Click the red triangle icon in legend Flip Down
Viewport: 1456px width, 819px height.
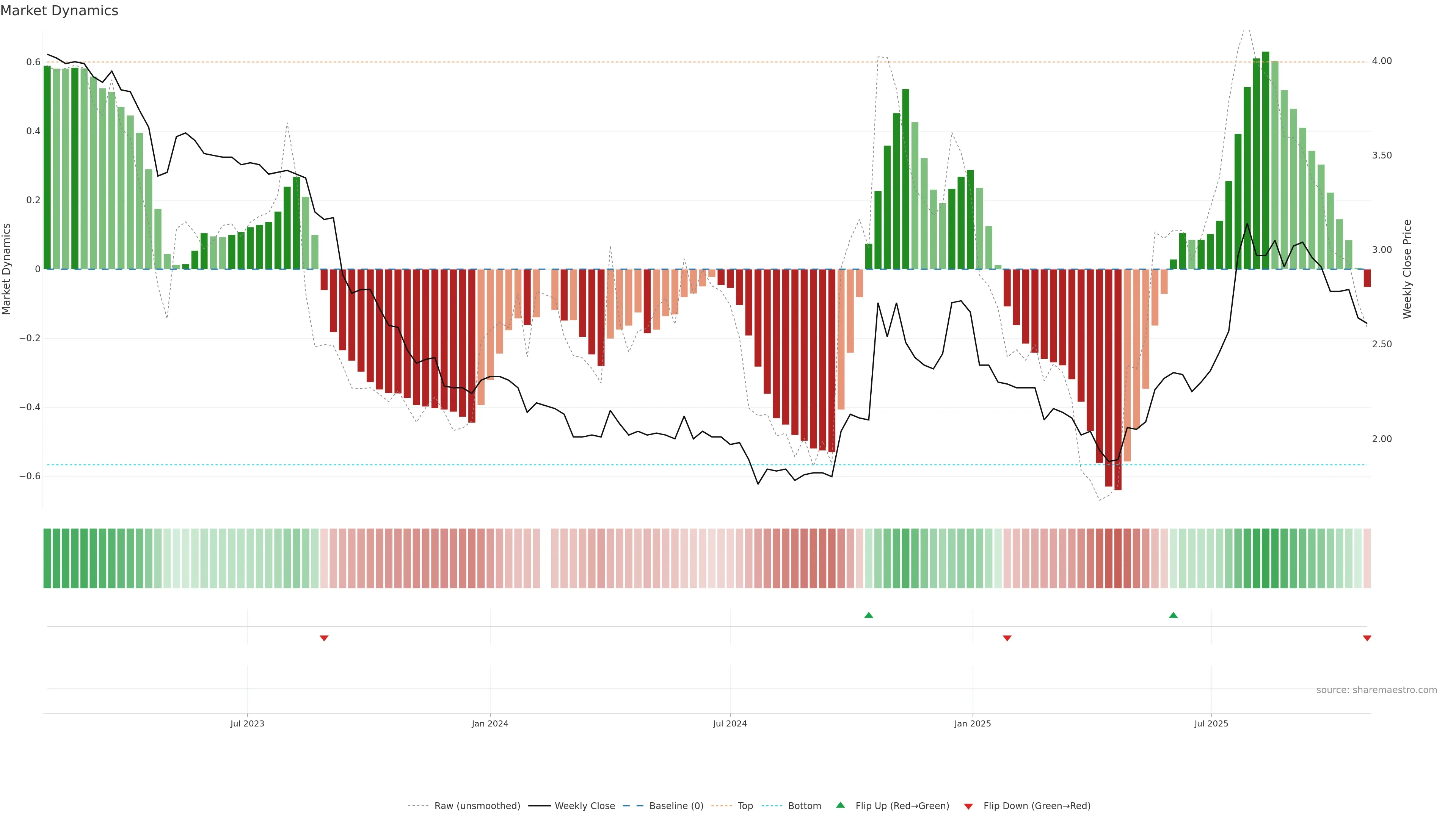point(968,806)
